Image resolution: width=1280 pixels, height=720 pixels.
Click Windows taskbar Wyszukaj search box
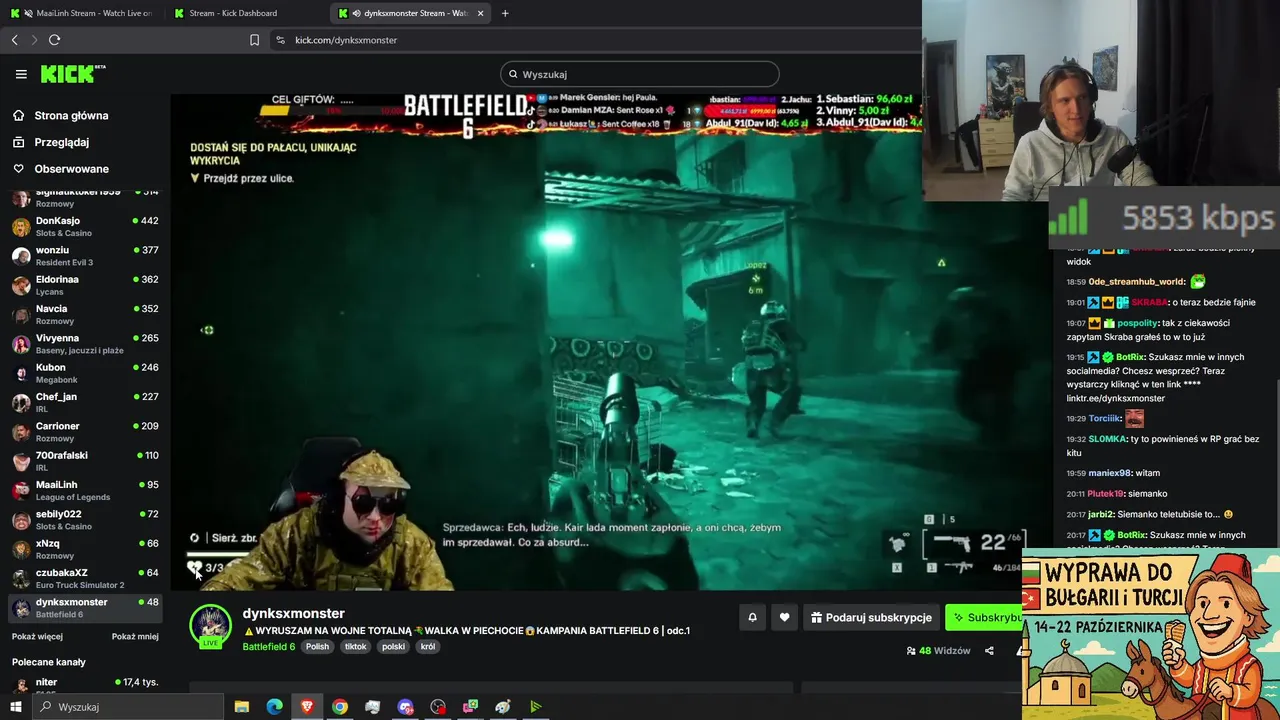pos(127,707)
